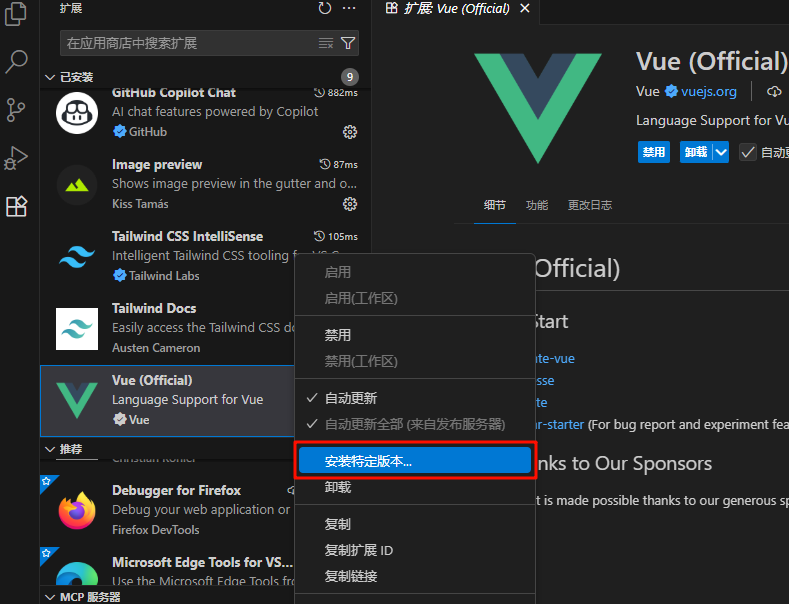Select Tailwind CSS IntelliSense logo

tap(77, 257)
